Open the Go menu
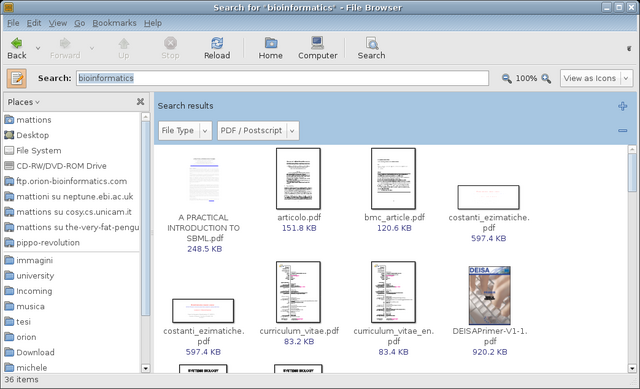This screenshot has width=640, height=389. [80, 23]
